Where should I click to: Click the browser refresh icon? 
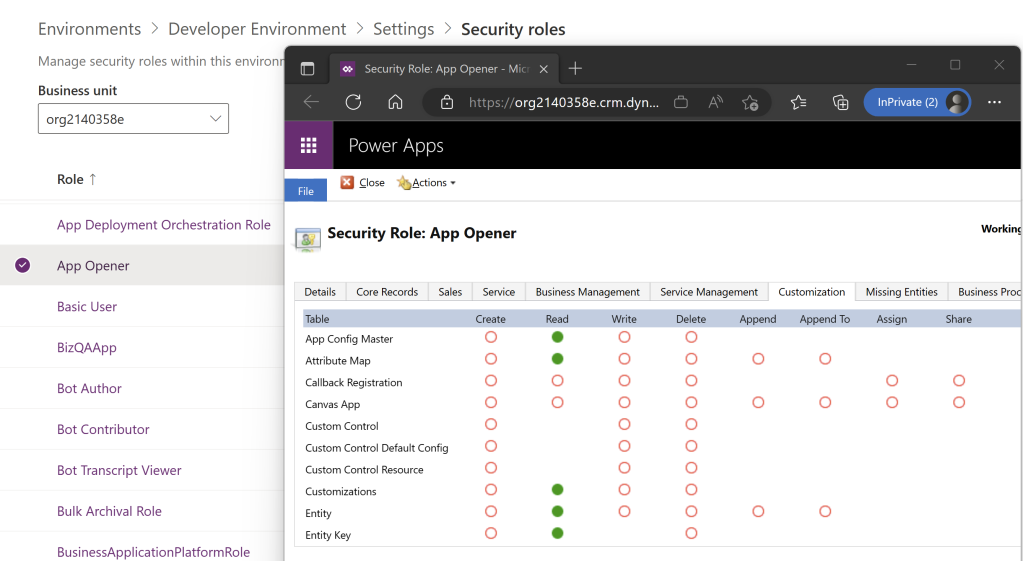pos(353,102)
